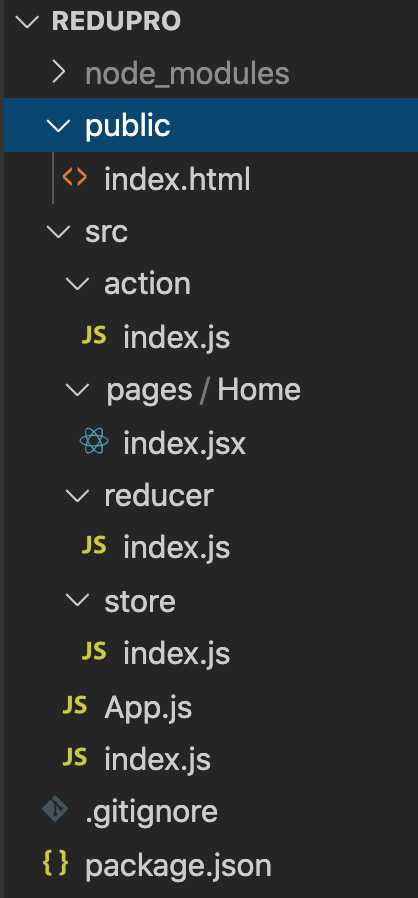Open the .gitignore file
Screen dimensions: 418x898
151,812
